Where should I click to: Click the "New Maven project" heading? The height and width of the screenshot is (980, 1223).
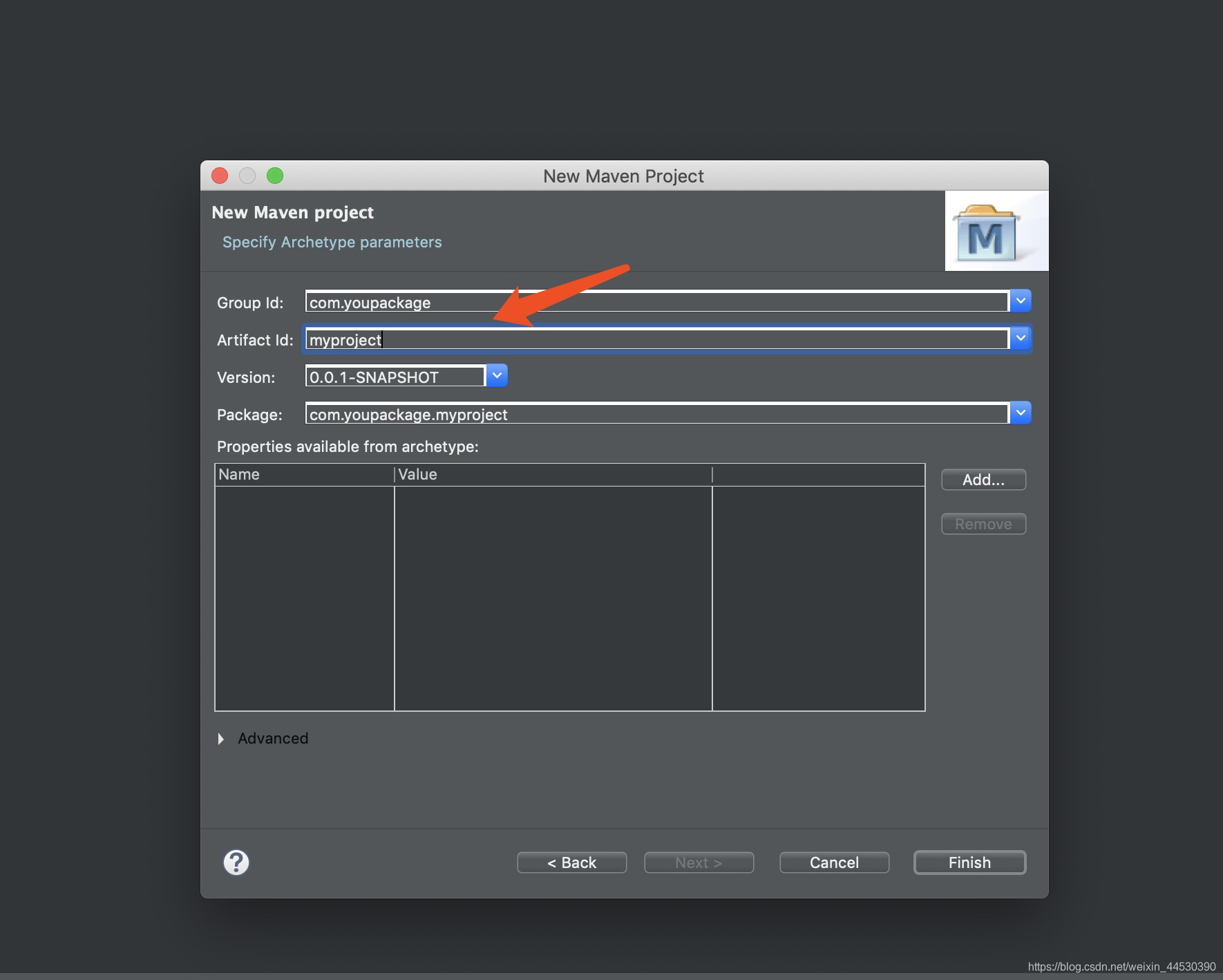coord(292,212)
